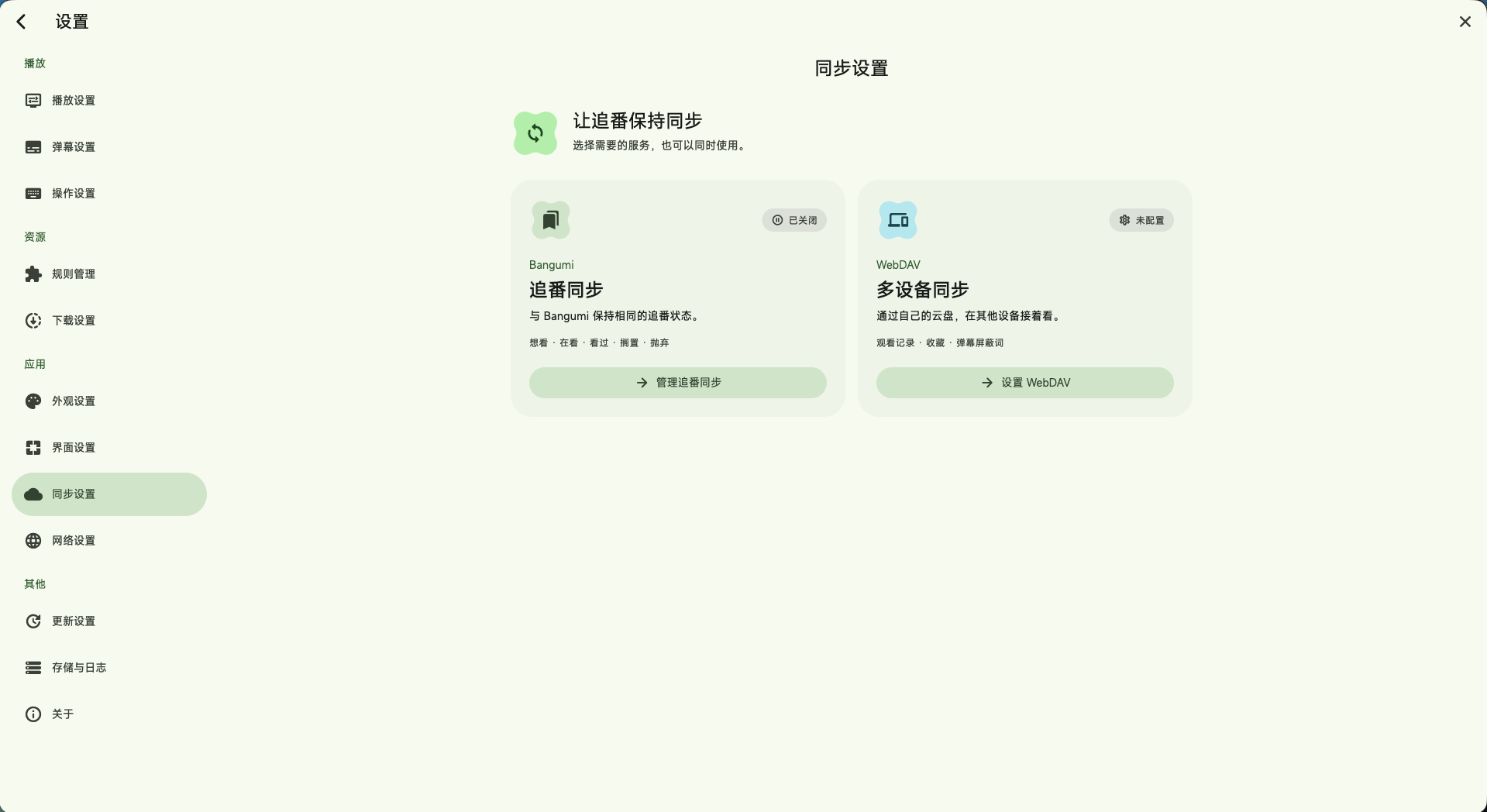
Task: Click the 弹幕设置 subtitle icon
Action: 33,147
